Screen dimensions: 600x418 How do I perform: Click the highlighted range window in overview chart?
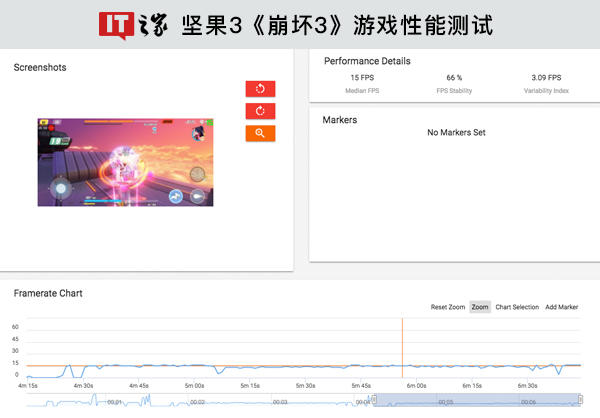[476, 401]
